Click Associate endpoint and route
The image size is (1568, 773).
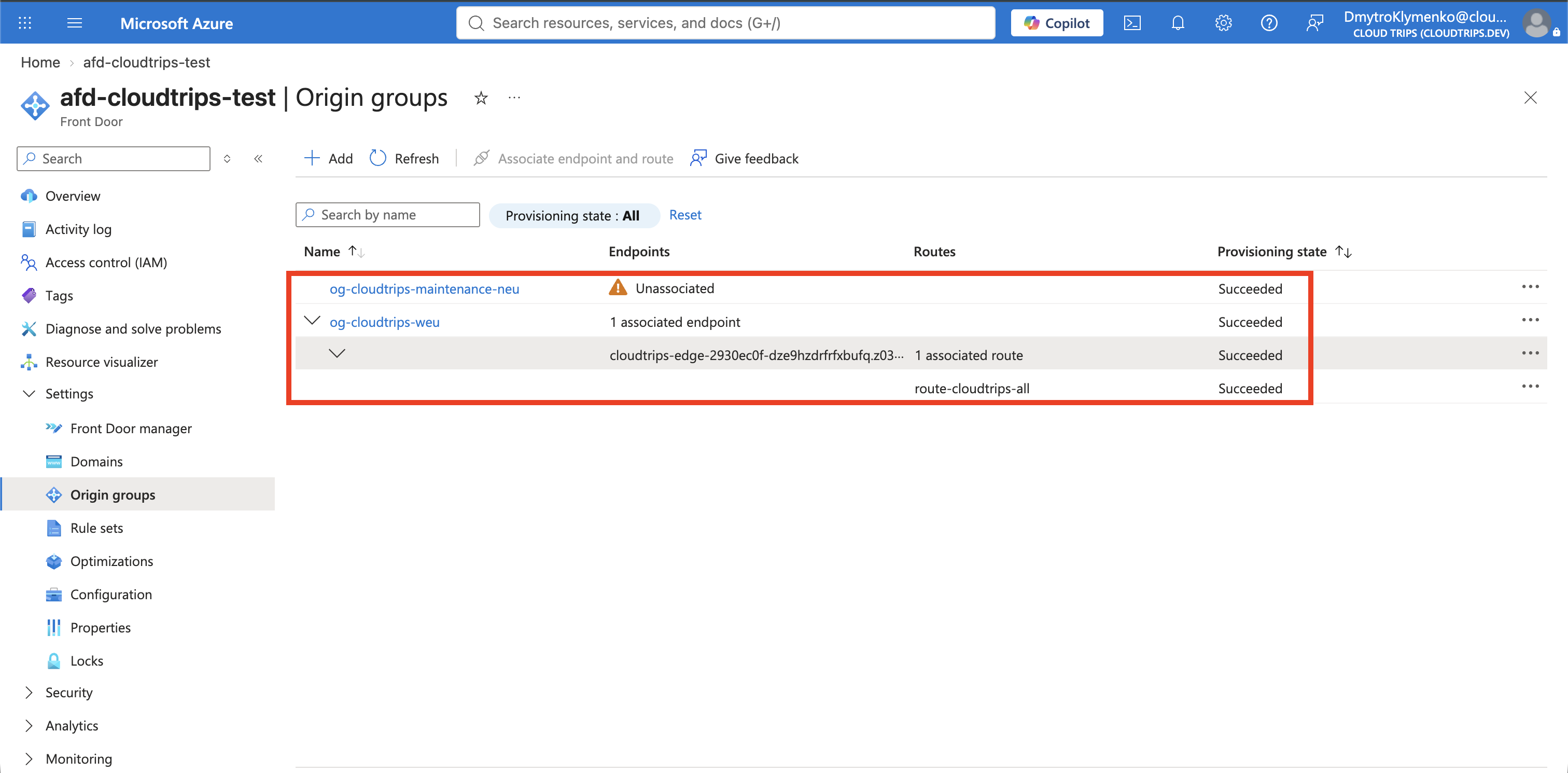[x=574, y=158]
